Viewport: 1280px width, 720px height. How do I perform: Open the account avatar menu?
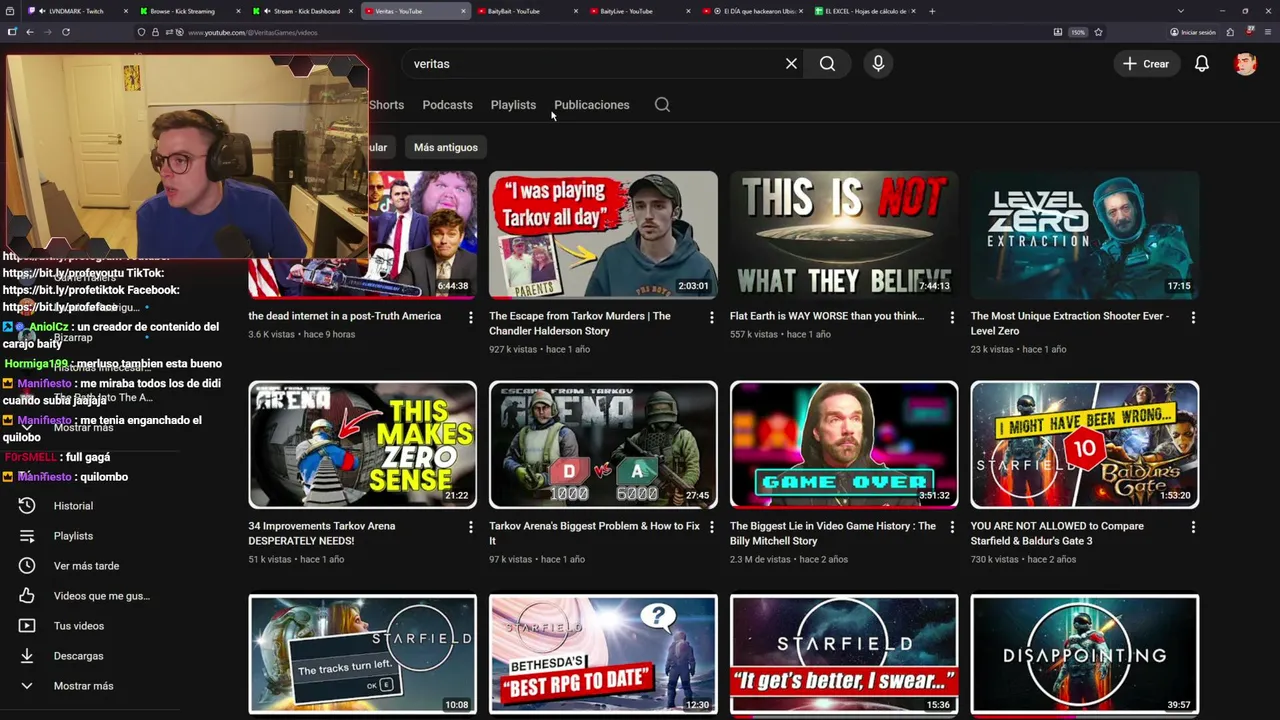click(x=1245, y=63)
